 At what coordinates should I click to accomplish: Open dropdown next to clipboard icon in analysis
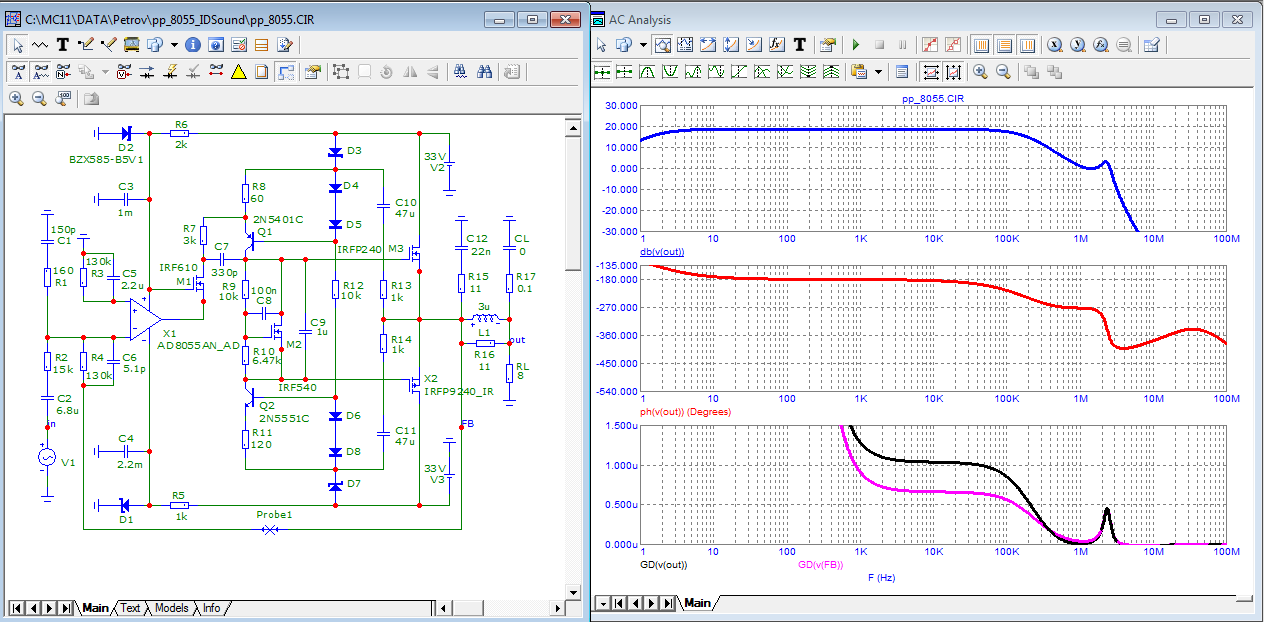879,72
